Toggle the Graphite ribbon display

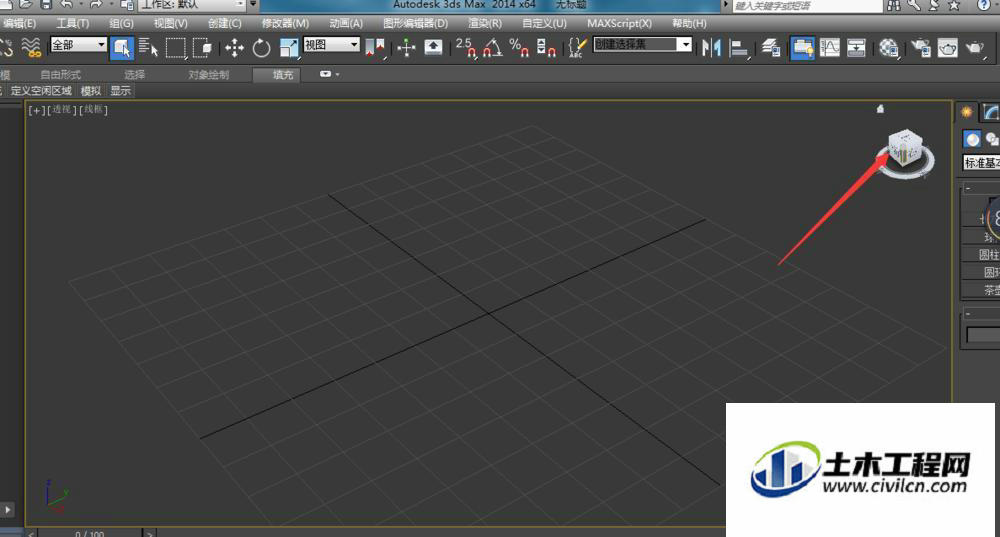tap(802, 48)
